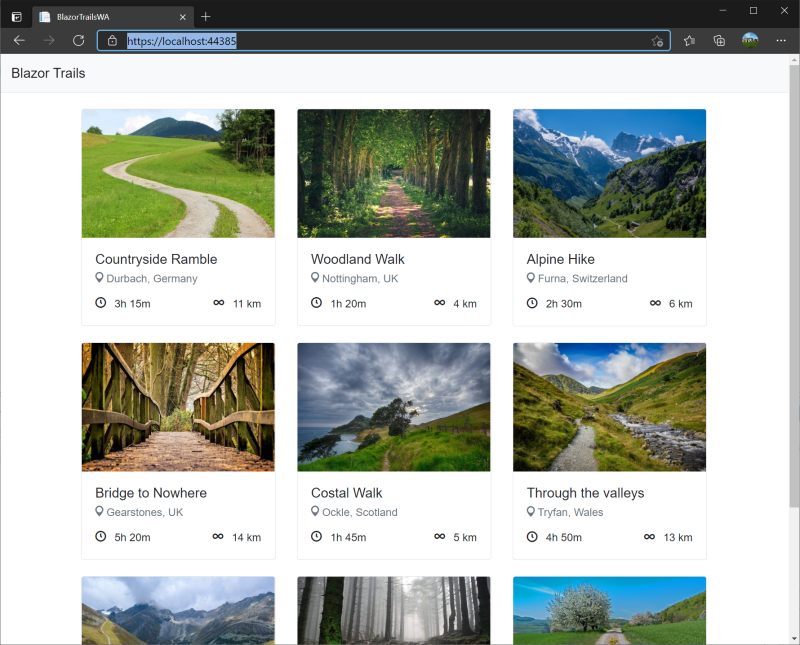The width and height of the screenshot is (800, 645).
Task: Click the Costal Walk title
Action: (346, 493)
